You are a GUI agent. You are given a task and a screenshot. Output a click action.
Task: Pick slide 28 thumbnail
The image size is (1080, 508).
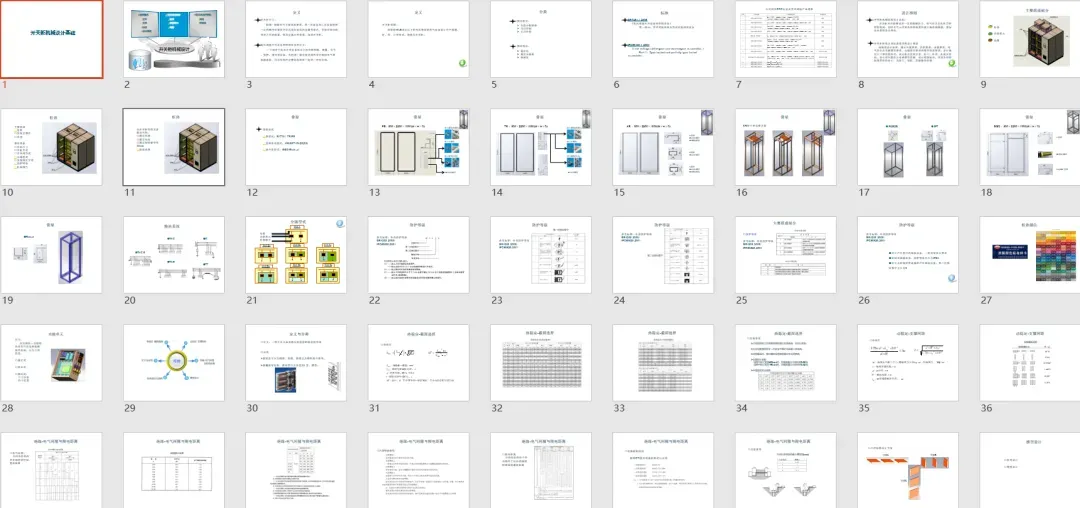point(52,363)
